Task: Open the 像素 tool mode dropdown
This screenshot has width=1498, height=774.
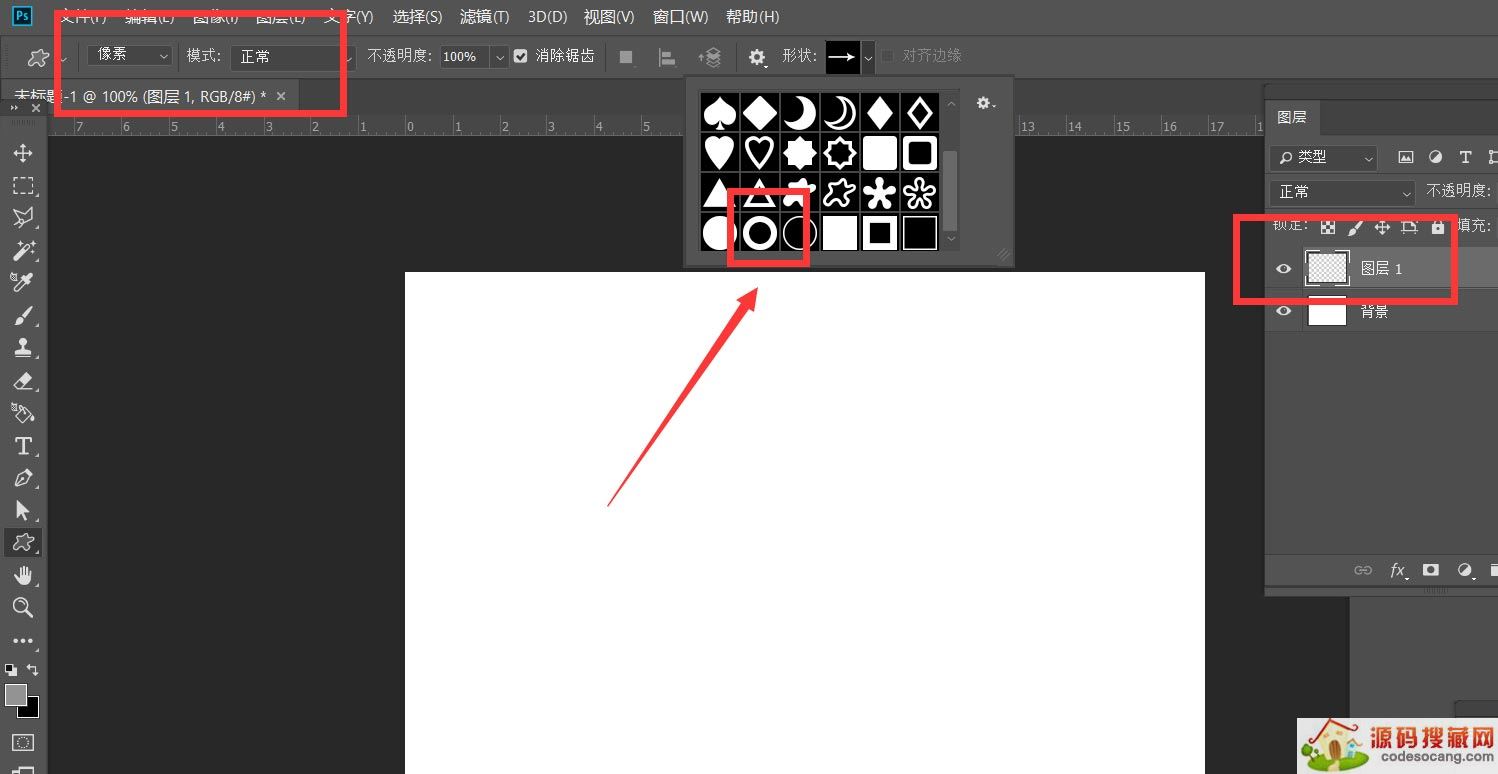Action: click(x=130, y=56)
